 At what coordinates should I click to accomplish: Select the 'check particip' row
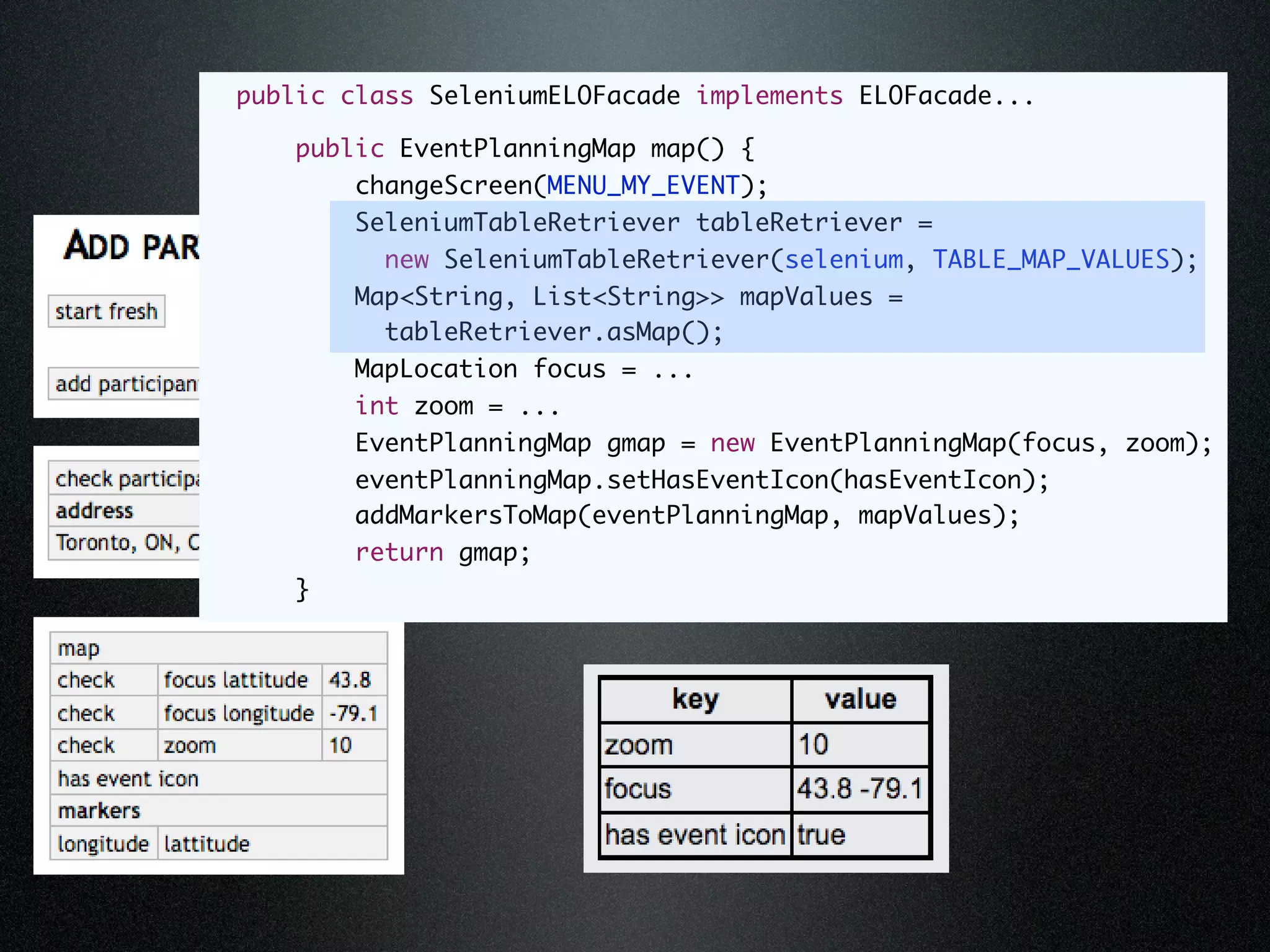coord(124,478)
